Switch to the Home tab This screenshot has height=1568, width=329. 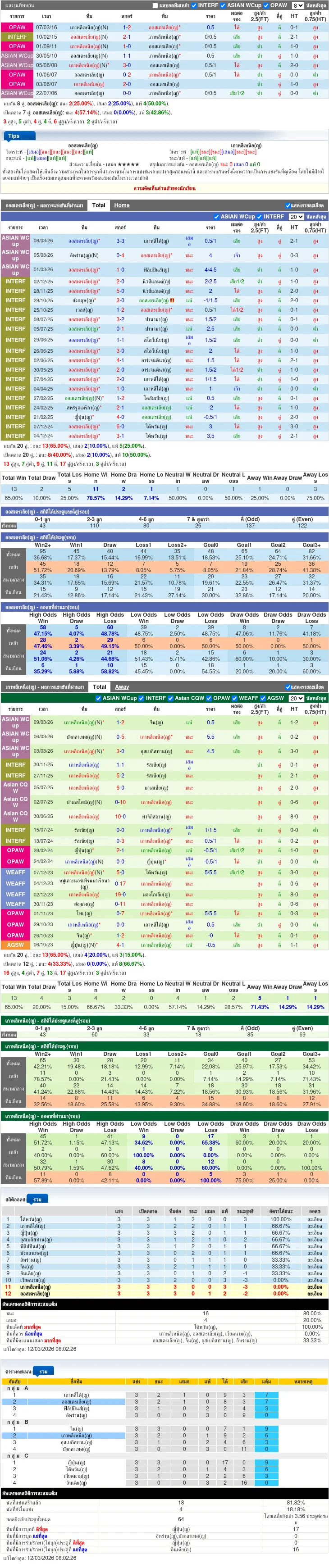122,205
